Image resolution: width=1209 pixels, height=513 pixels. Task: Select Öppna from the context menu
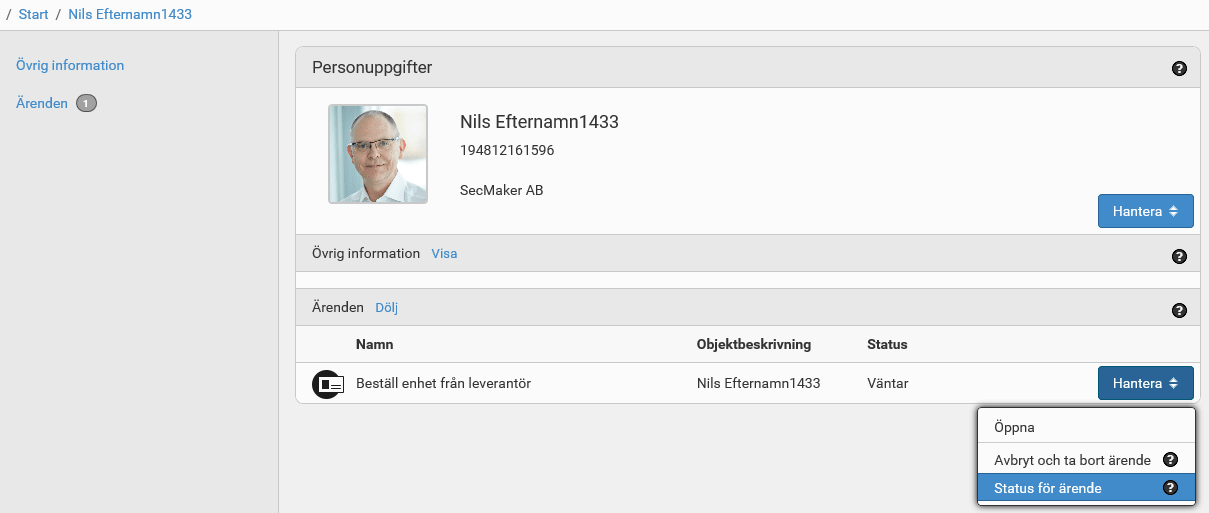click(x=1014, y=427)
